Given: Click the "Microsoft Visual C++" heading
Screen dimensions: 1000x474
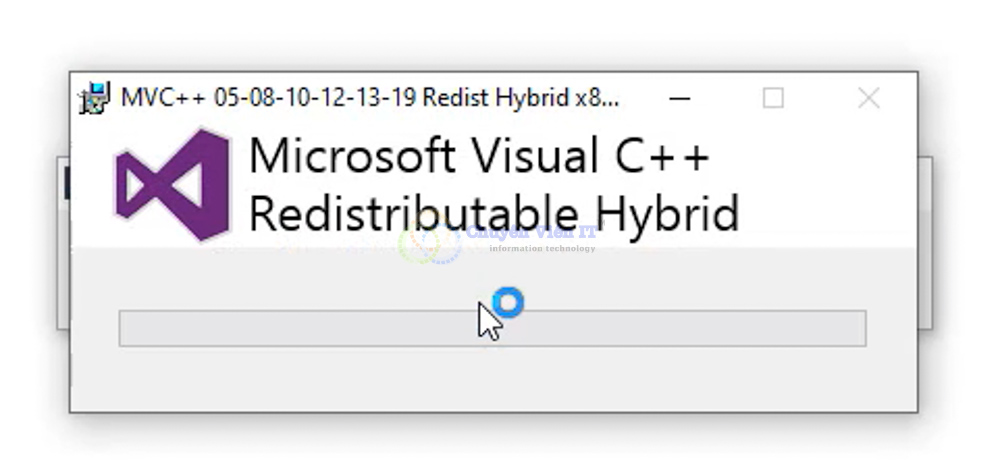Looking at the screenshot, I should click(x=479, y=157).
